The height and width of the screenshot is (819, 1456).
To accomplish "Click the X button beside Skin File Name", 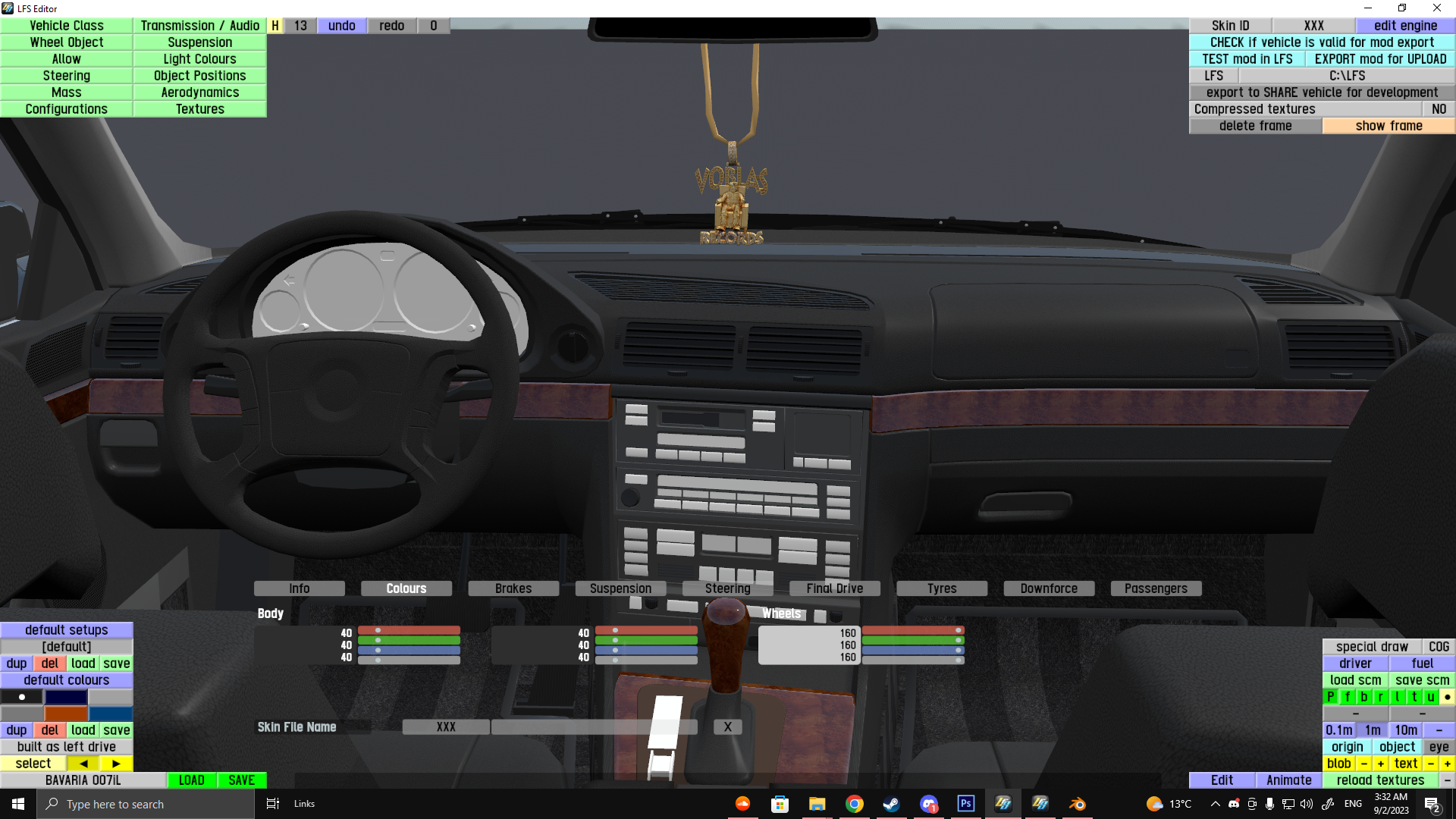I will (727, 726).
